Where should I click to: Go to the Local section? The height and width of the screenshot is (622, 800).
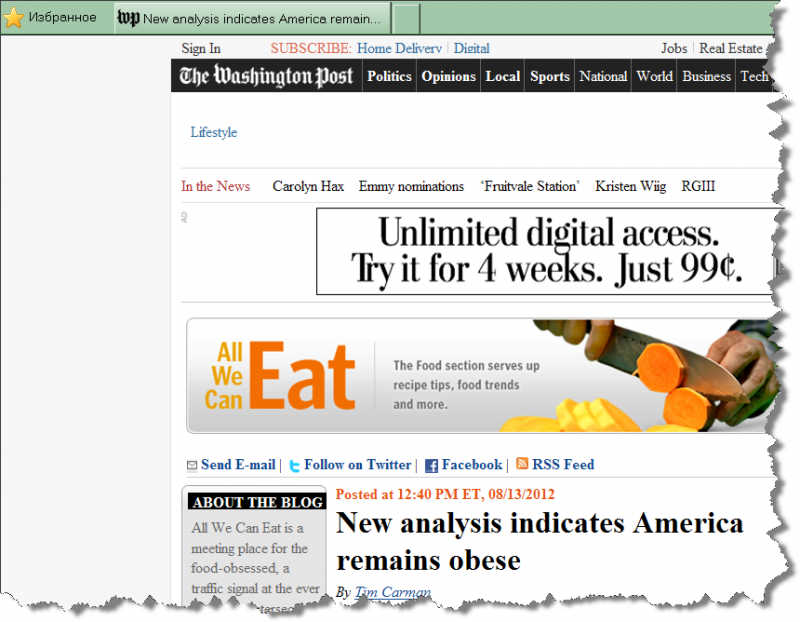503,76
